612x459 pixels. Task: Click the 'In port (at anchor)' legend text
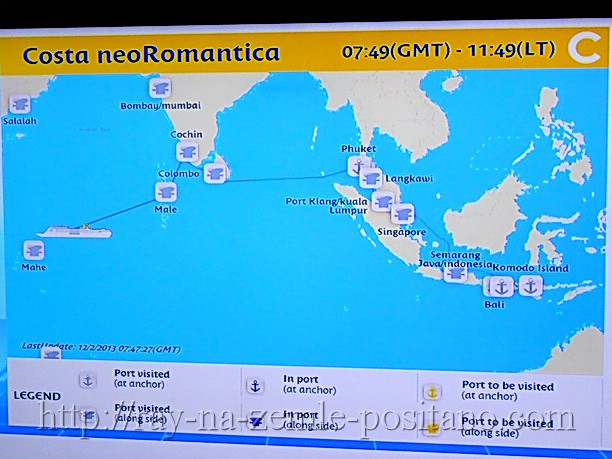(x=310, y=384)
